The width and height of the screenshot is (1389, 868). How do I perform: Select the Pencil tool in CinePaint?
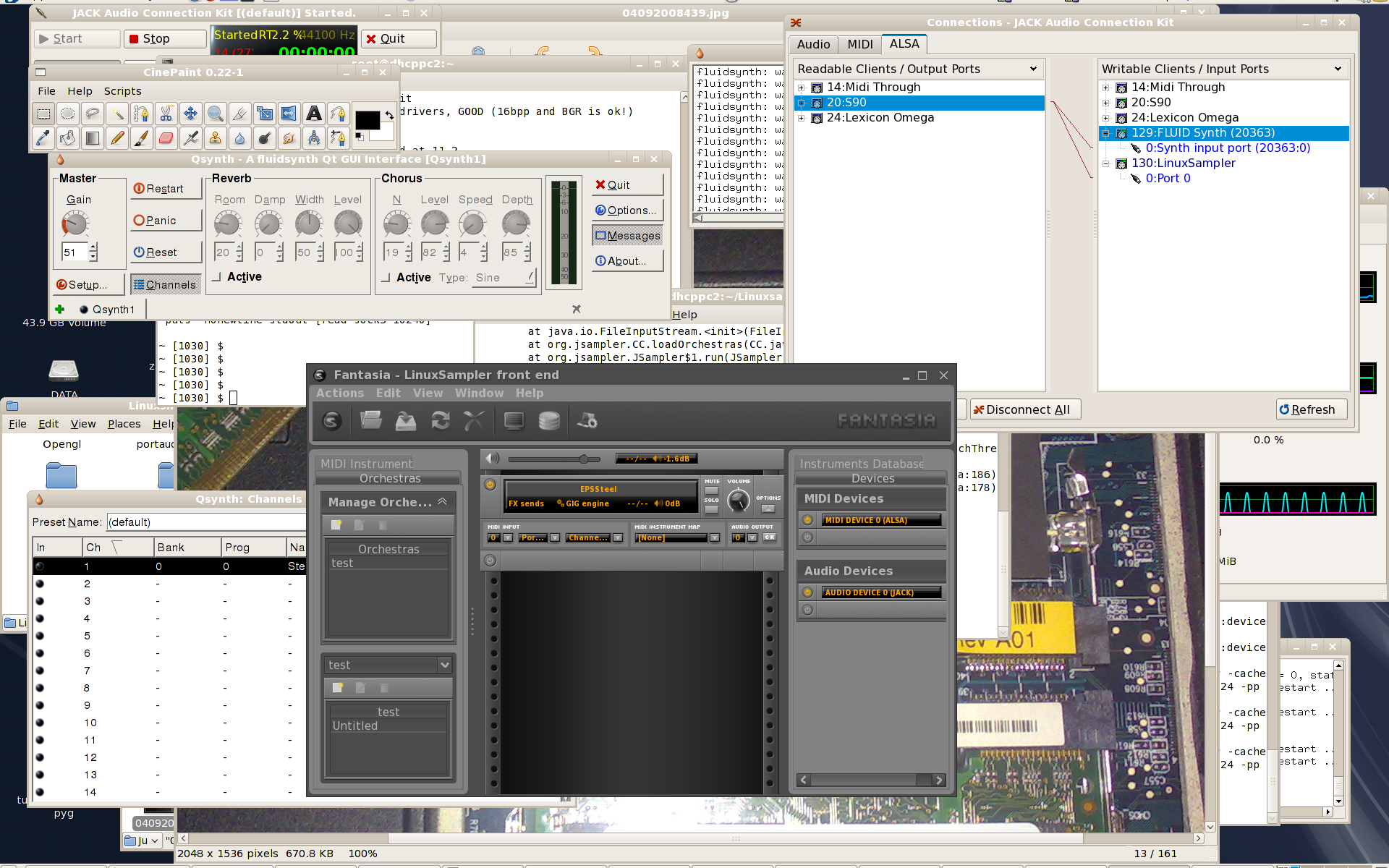116,137
